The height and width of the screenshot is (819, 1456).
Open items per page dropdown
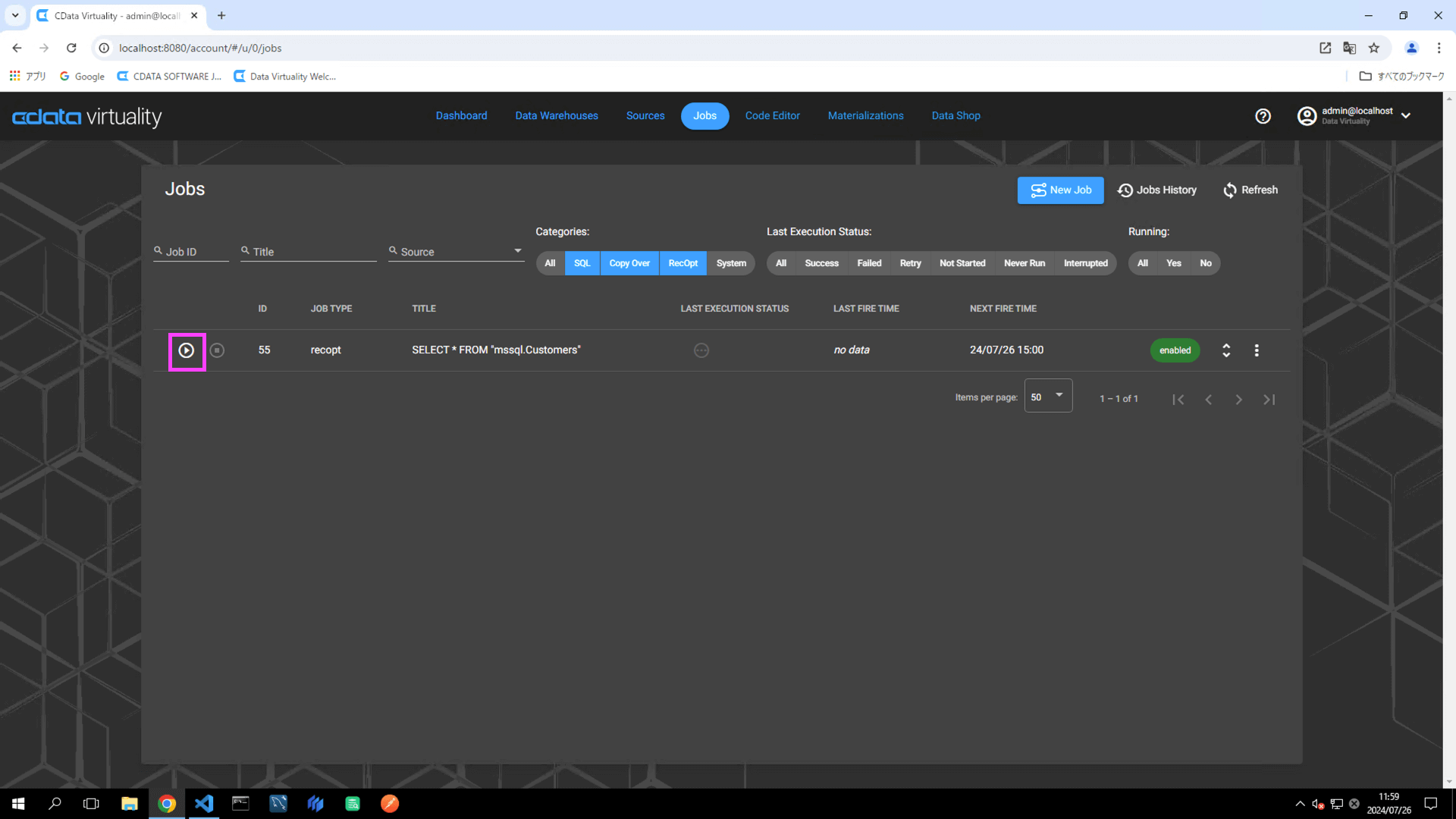1048,396
